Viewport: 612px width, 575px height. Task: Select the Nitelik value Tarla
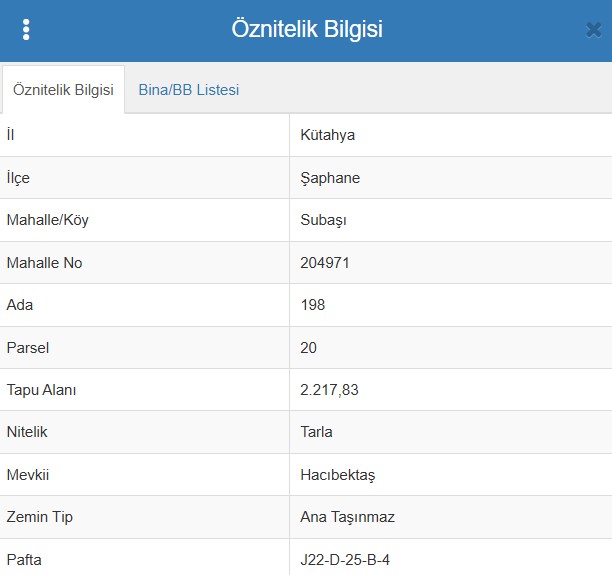tap(316, 432)
